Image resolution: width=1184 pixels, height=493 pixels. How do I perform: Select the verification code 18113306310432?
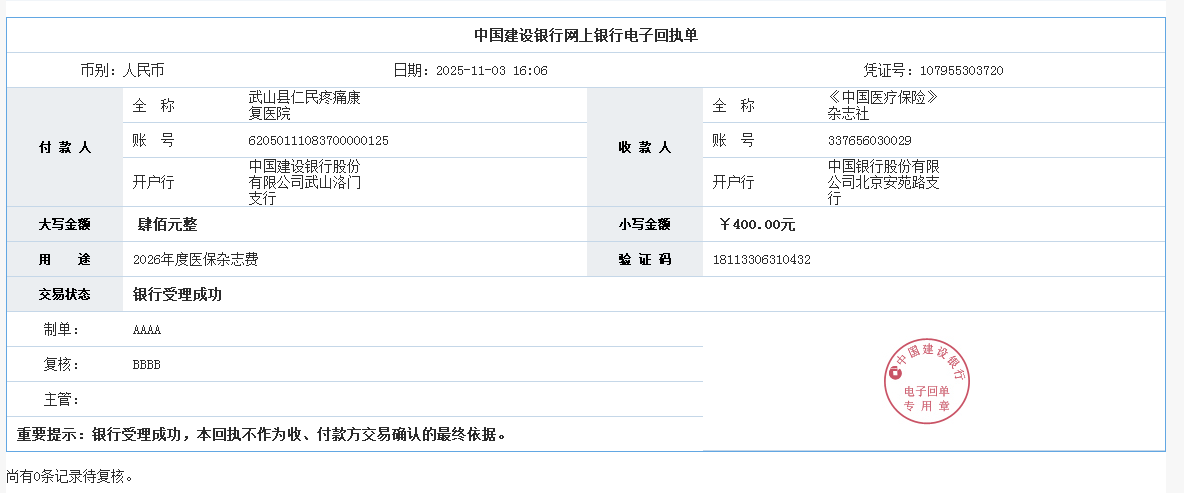click(x=761, y=260)
